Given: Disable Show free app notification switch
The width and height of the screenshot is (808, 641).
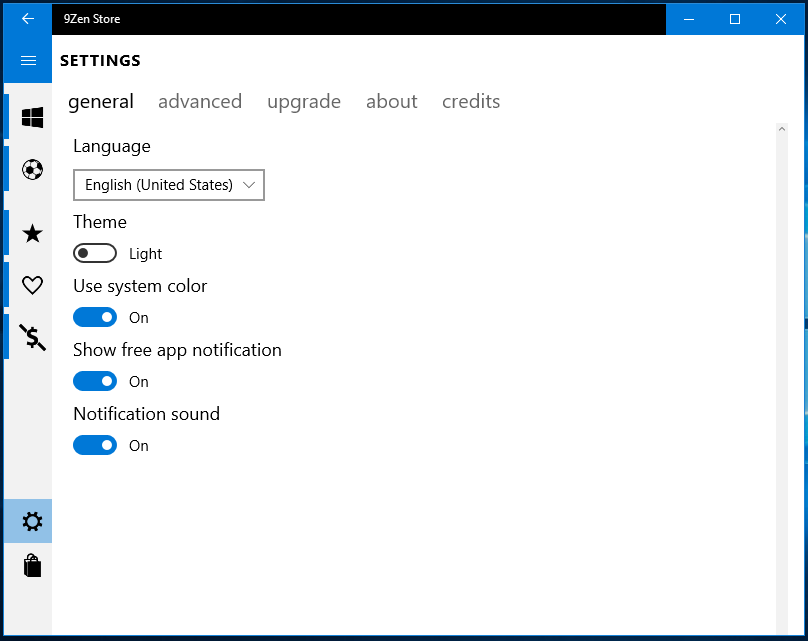Looking at the screenshot, I should click(95, 381).
